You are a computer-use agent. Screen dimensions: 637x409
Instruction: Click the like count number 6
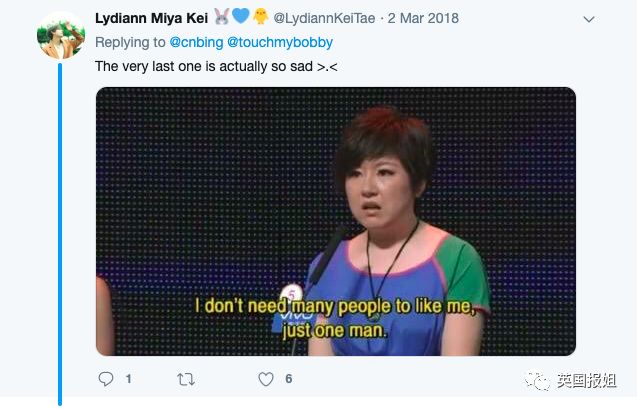click(x=288, y=380)
